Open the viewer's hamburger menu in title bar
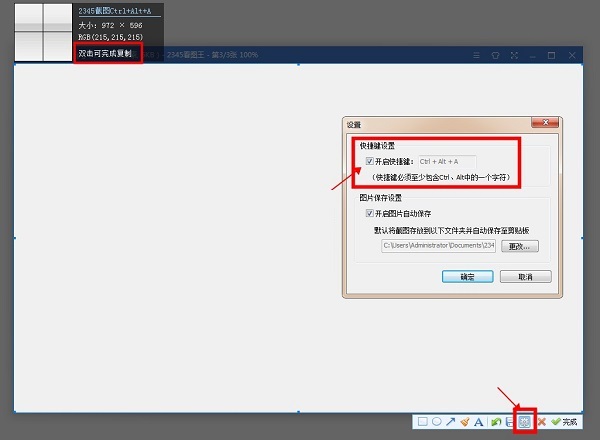Screen dimensions: 600x440 (477, 55)
